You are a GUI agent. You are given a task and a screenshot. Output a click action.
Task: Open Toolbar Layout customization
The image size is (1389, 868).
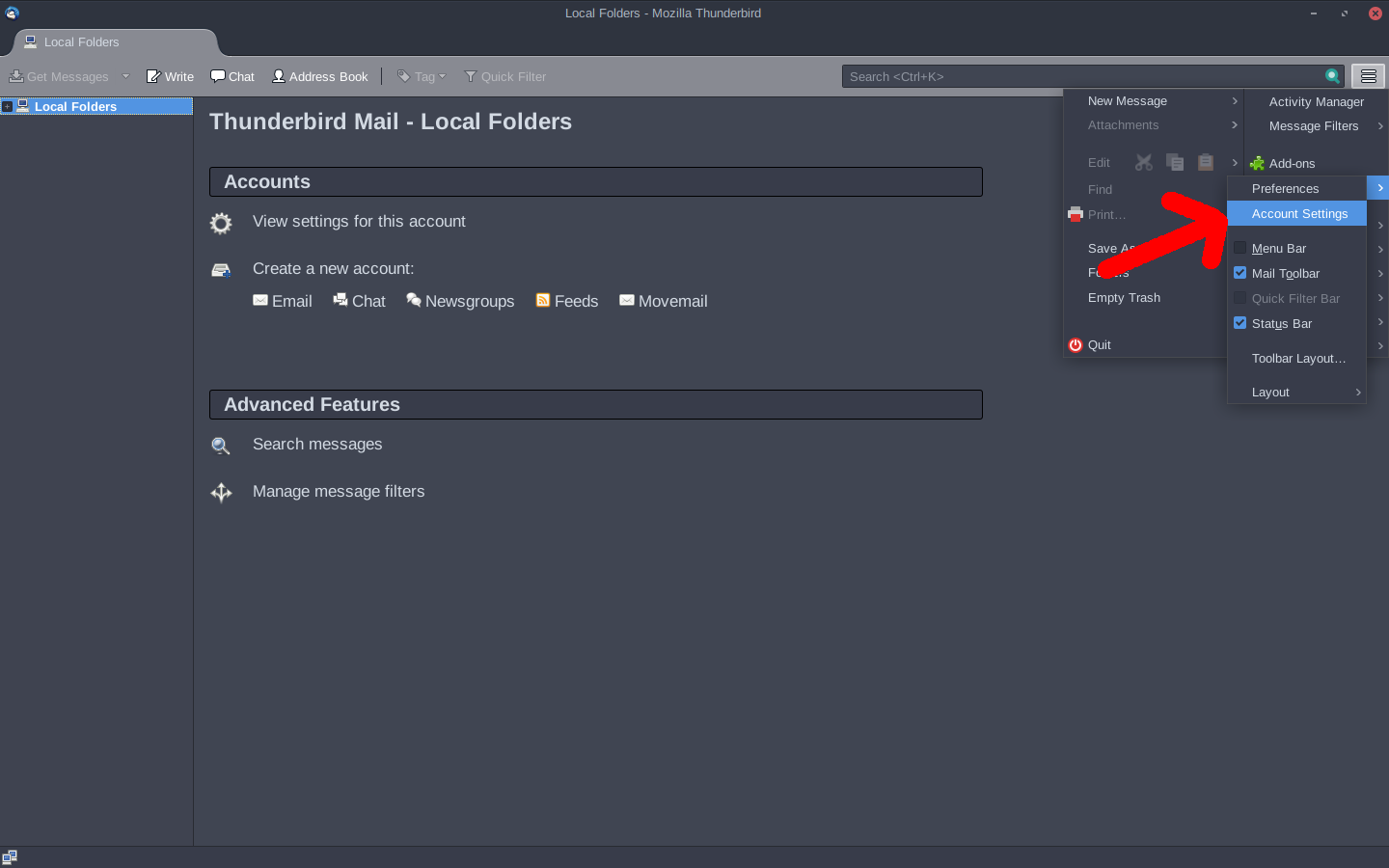(1296, 359)
